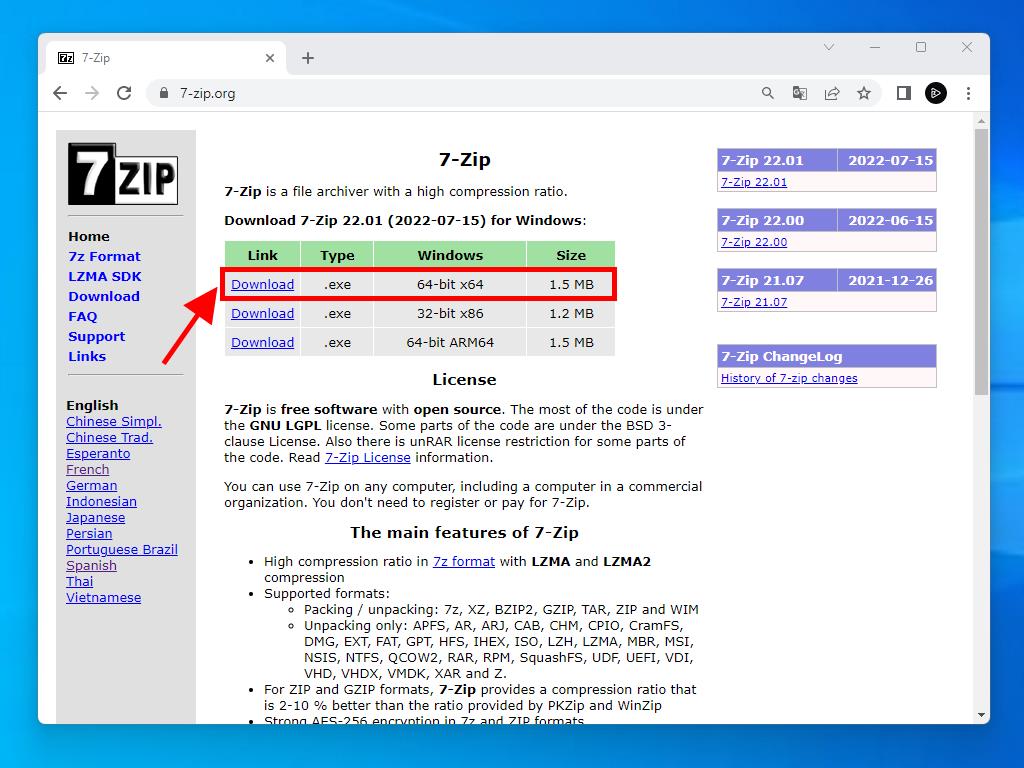Open the LZMA SDK navigation link

pyautogui.click(x=104, y=276)
